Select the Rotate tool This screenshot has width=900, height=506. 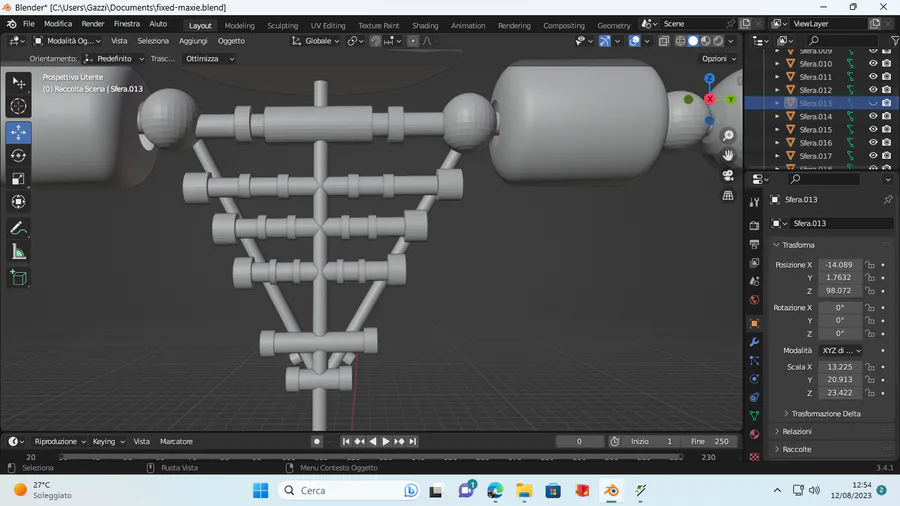[18, 155]
